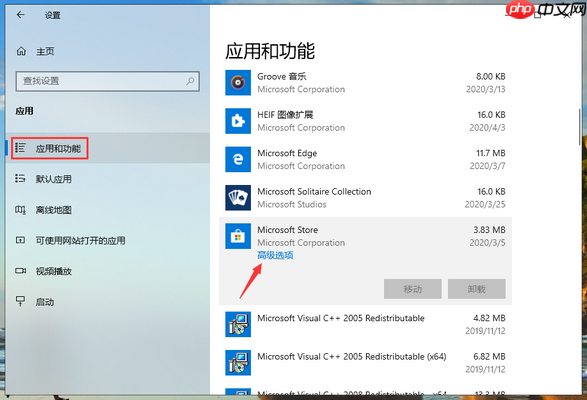Select the HEIF 图像扩展 app icon
This screenshot has height=400, width=587.
pyautogui.click(x=238, y=121)
